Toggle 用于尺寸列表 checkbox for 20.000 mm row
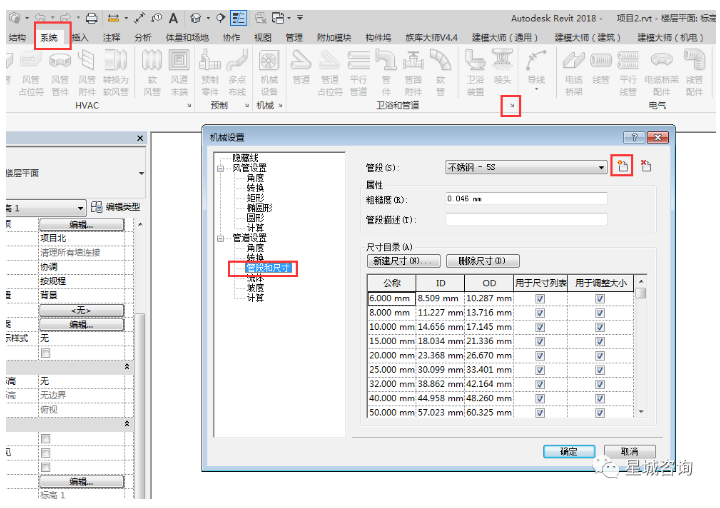 pyautogui.click(x=540, y=356)
